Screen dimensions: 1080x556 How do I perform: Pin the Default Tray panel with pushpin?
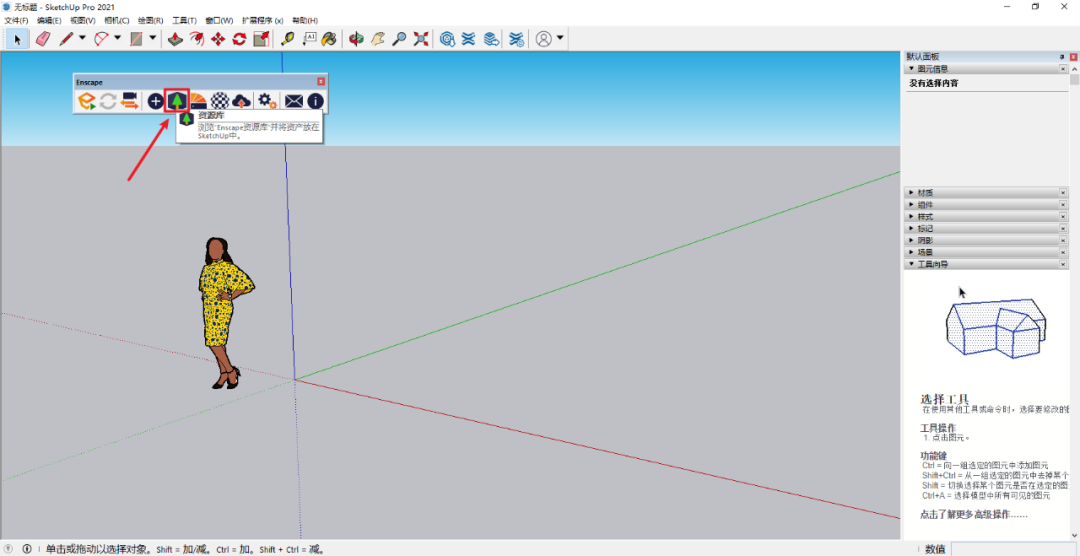click(1062, 57)
